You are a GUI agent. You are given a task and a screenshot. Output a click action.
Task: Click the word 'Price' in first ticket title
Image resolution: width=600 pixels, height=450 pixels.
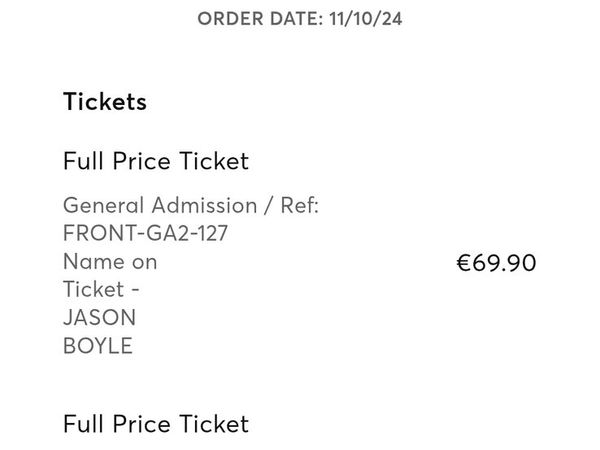click(x=141, y=161)
